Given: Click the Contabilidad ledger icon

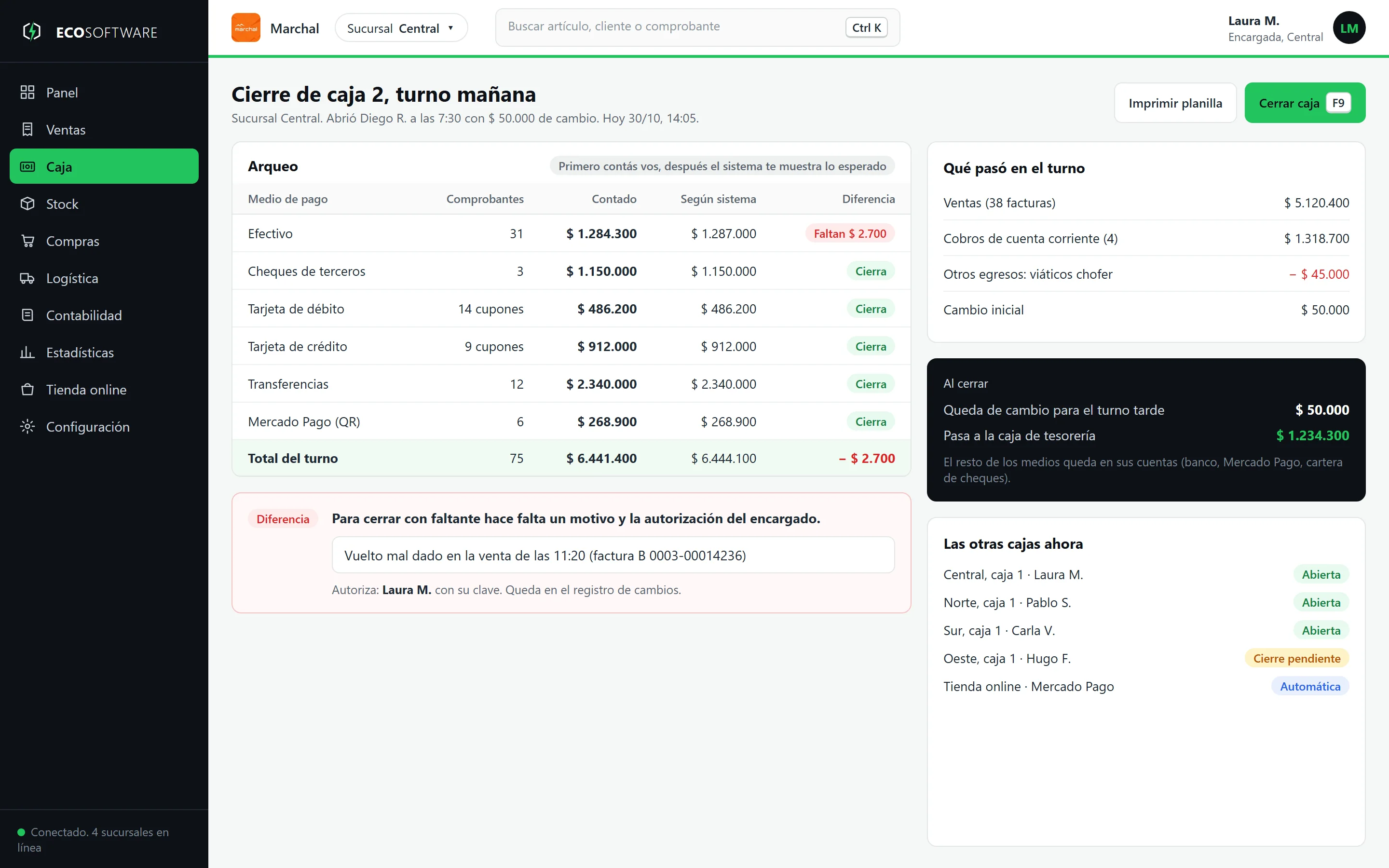Looking at the screenshot, I should pos(27,315).
